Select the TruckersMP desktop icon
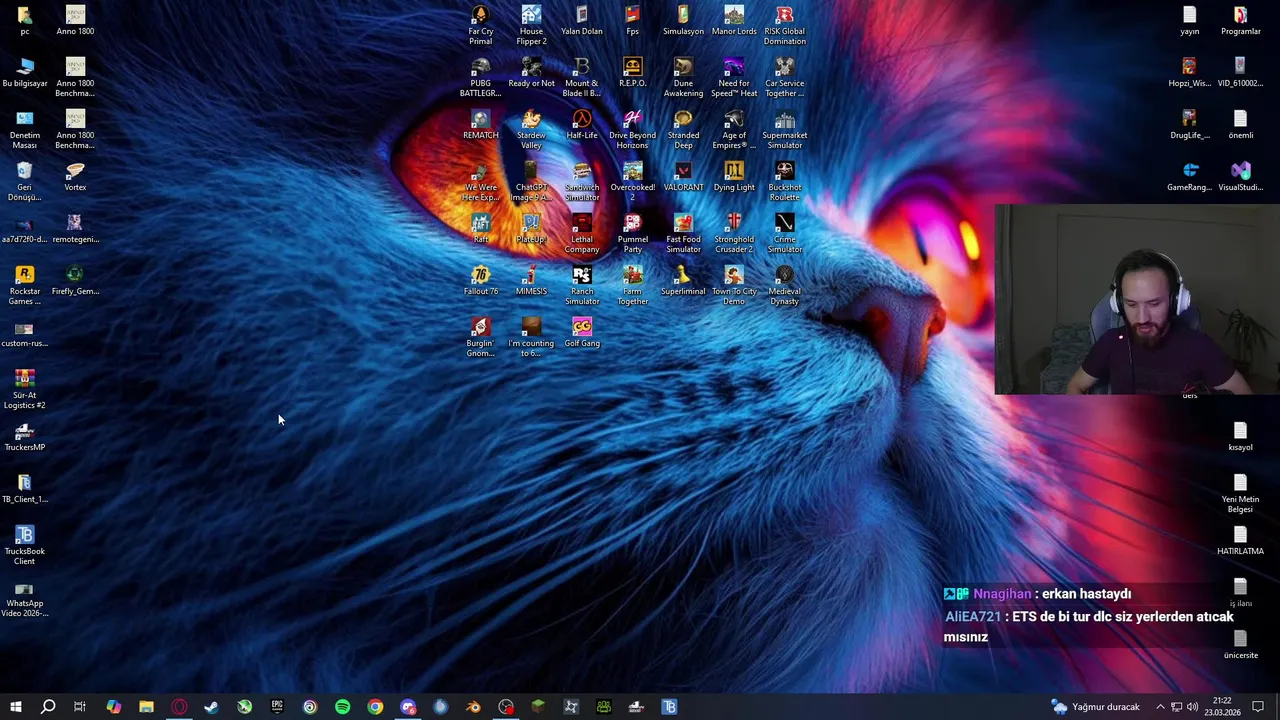 pos(25,436)
